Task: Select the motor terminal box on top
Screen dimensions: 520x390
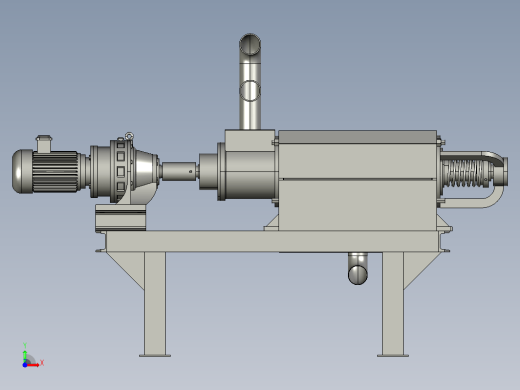Action: click(44, 144)
